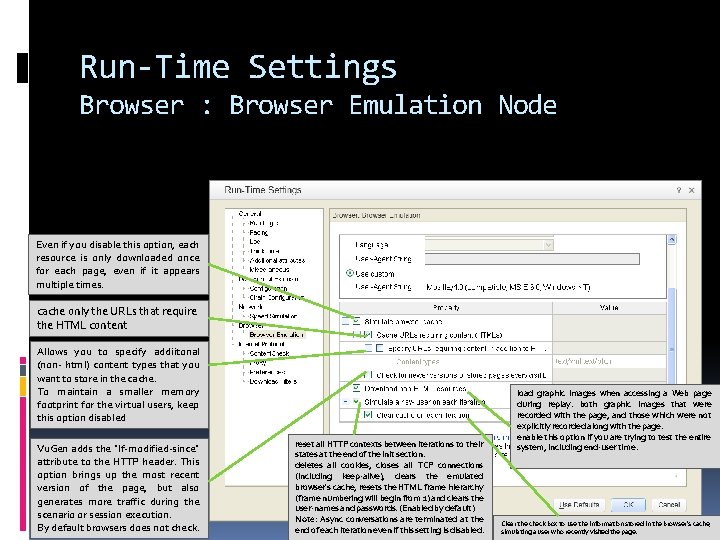The width and height of the screenshot is (720, 540).
Task: Select the Log node in the tree
Action: tap(255, 242)
